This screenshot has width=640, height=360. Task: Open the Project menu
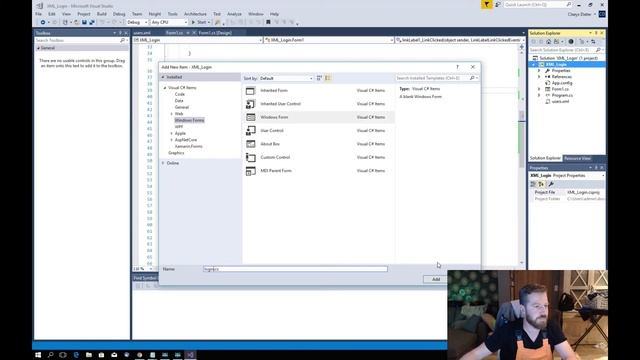click(x=84, y=14)
